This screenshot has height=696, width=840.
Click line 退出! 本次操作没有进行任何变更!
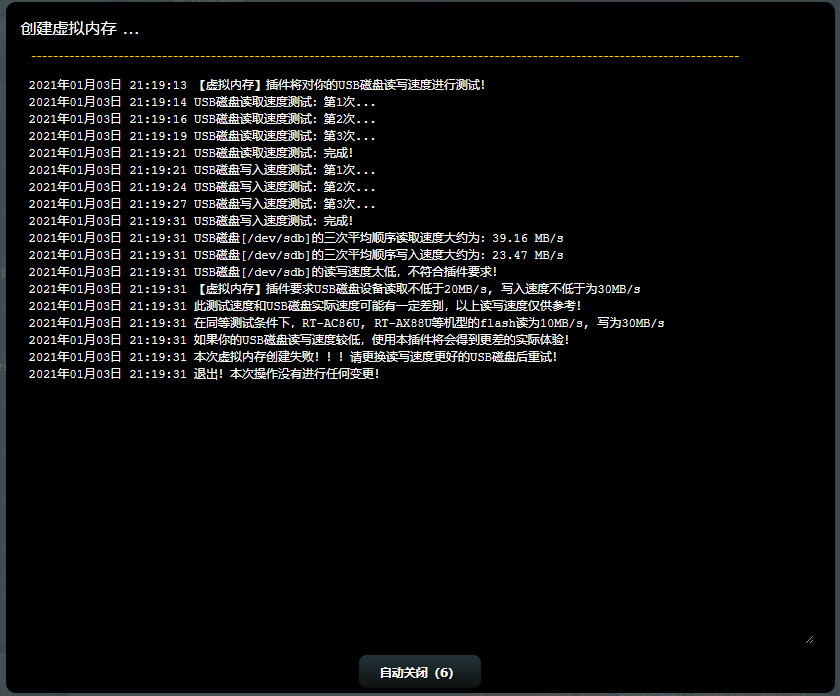[x=204, y=375]
